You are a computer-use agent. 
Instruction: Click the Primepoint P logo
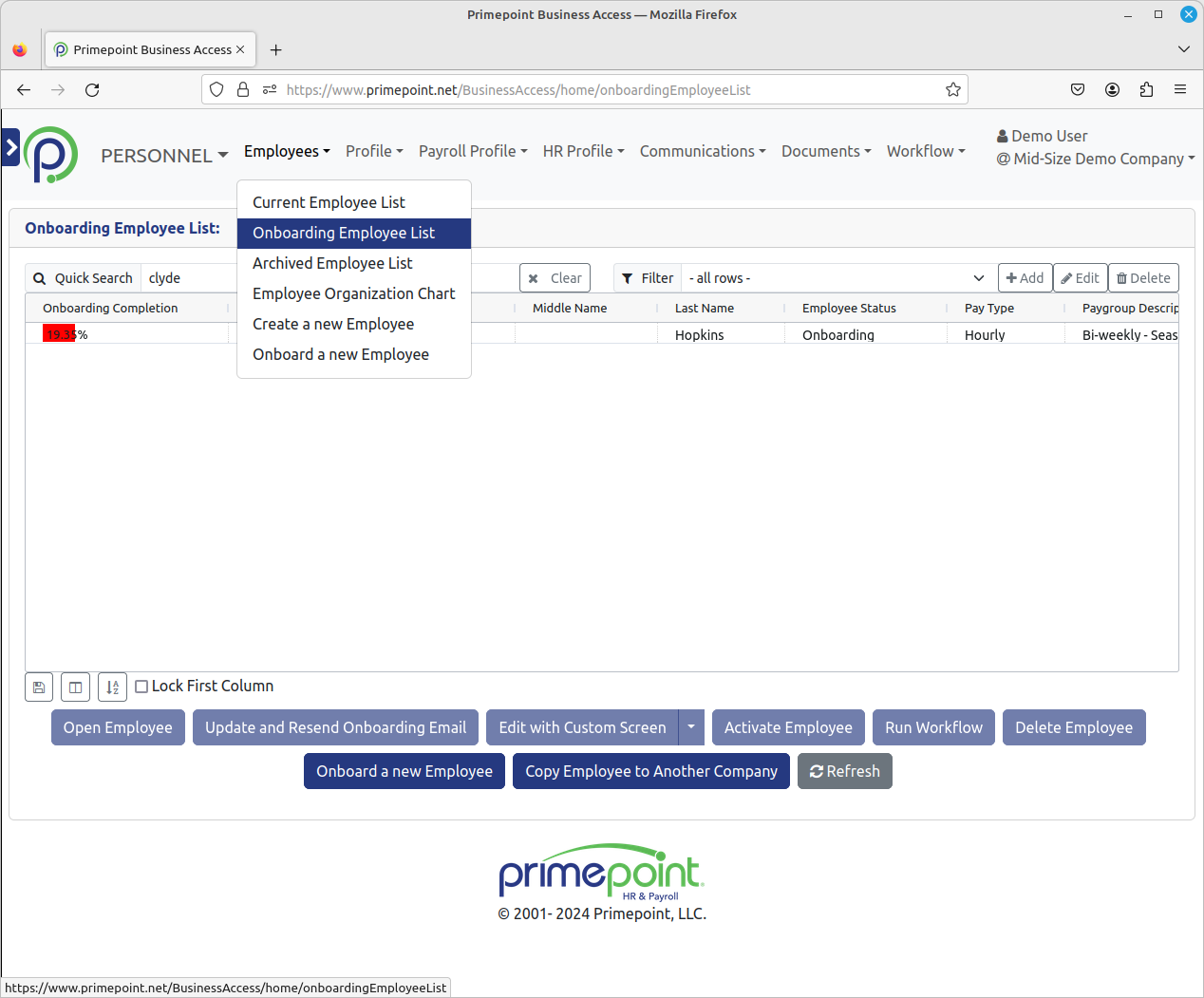click(x=51, y=154)
